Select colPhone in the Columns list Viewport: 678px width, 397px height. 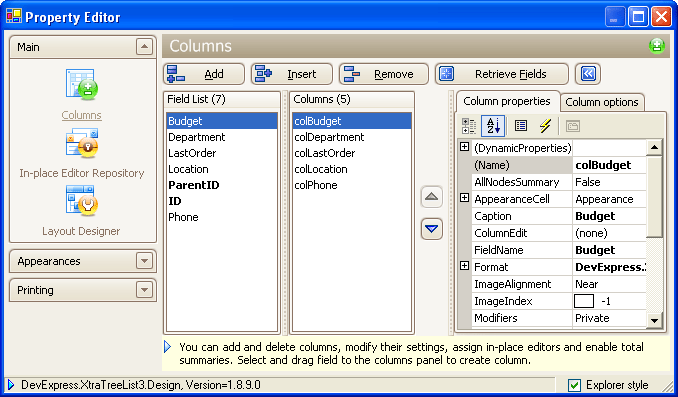(352, 185)
